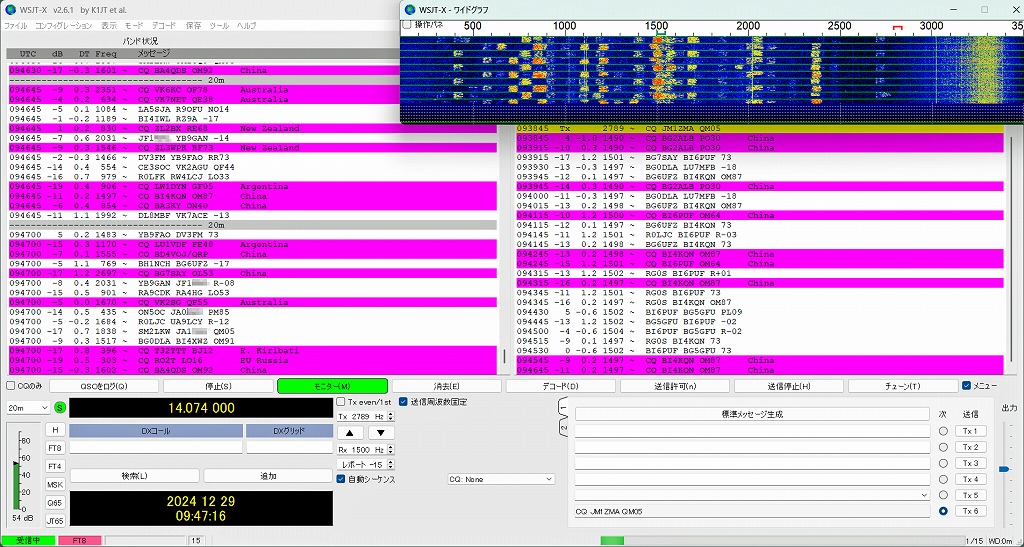This screenshot has width=1024, height=547.
Task: Click the 追加 button
Action: (268, 476)
